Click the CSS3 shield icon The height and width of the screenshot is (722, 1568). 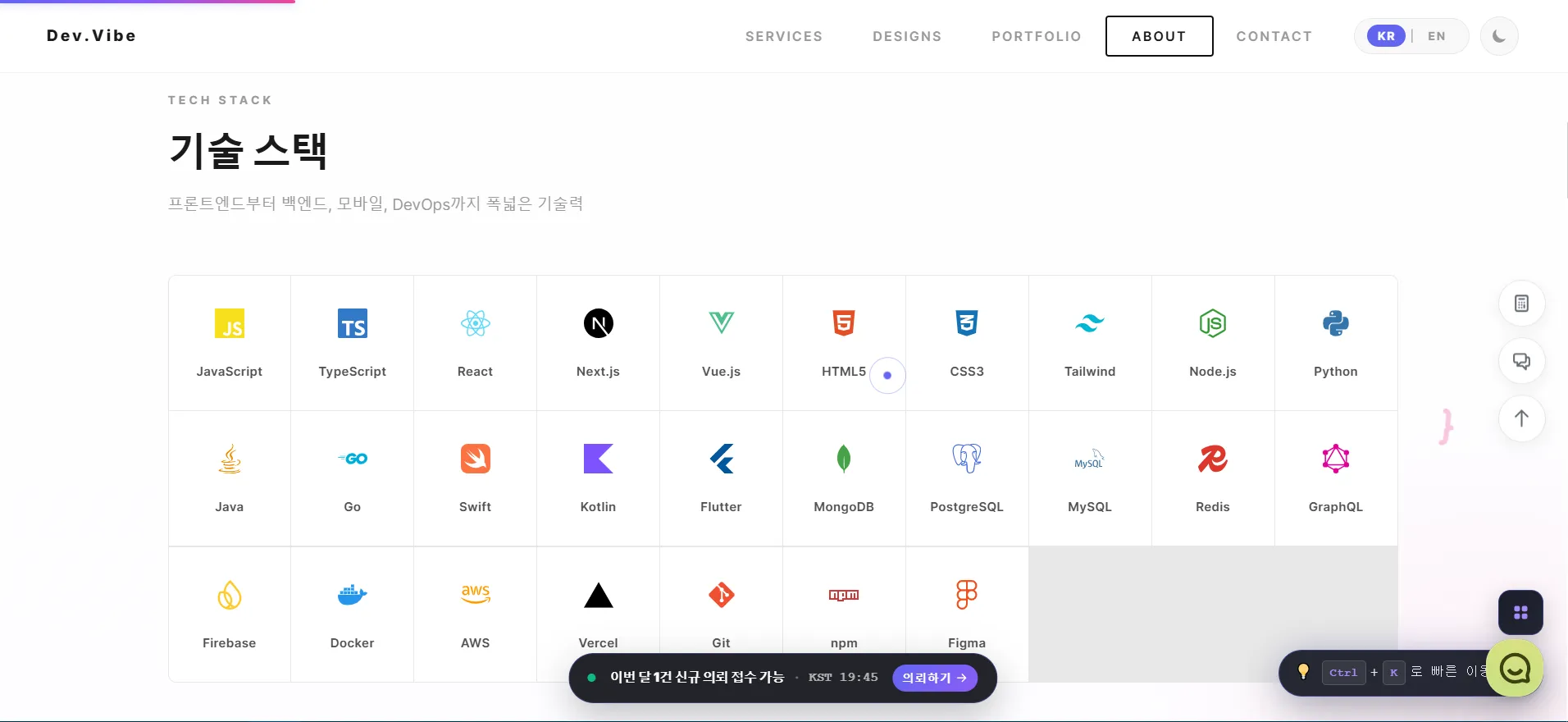pos(967,323)
